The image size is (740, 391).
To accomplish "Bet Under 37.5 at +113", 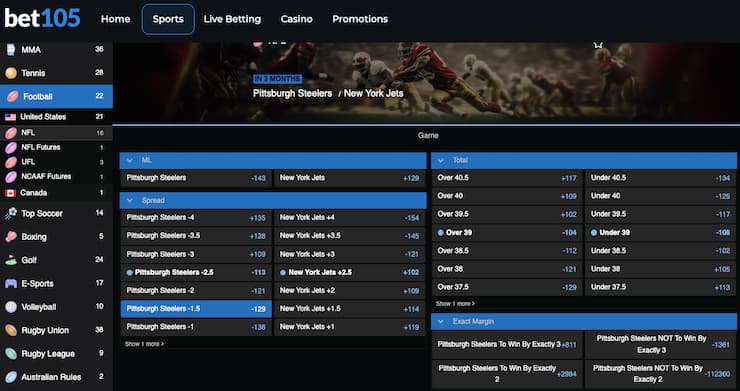I will point(661,288).
